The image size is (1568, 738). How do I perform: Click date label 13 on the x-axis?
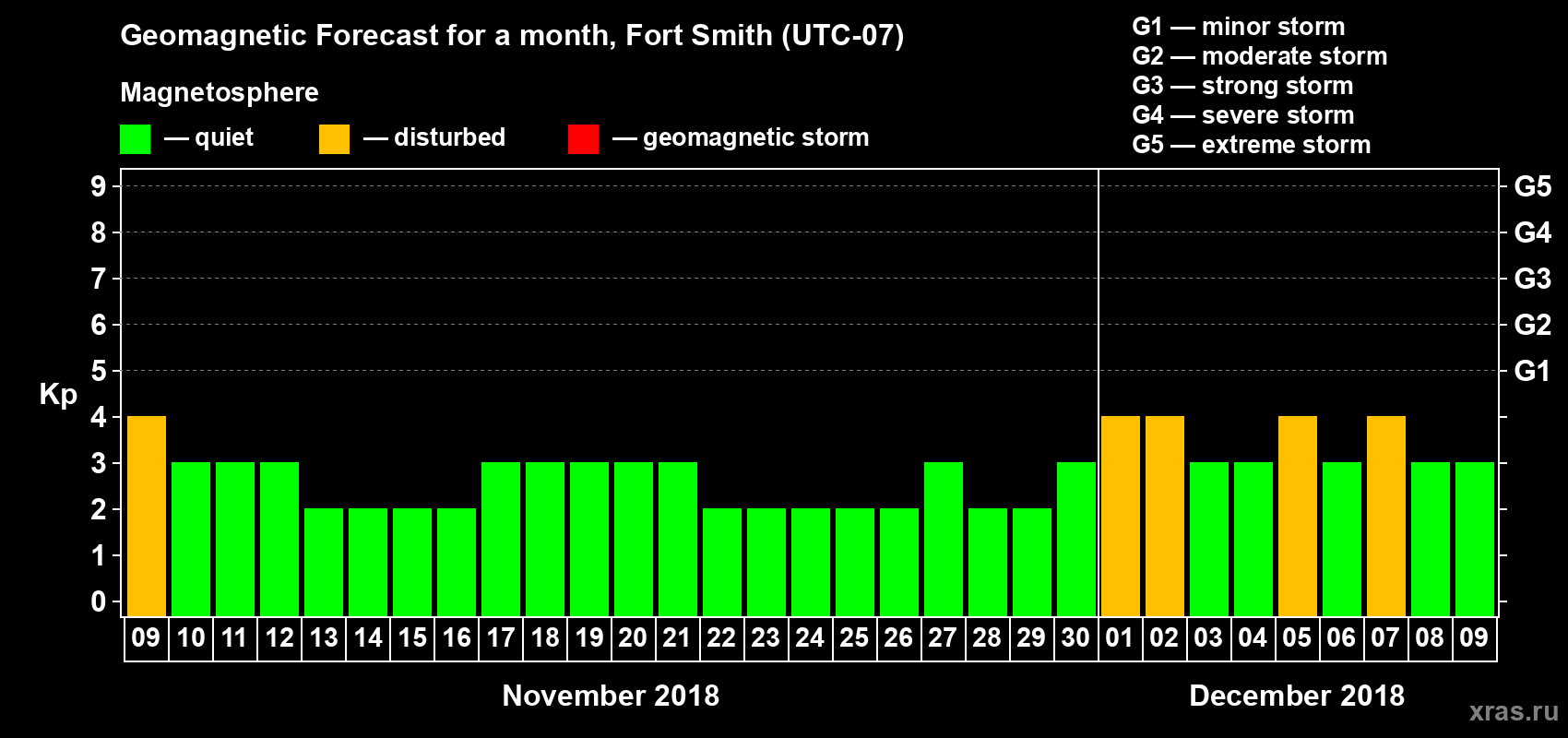pos(324,638)
